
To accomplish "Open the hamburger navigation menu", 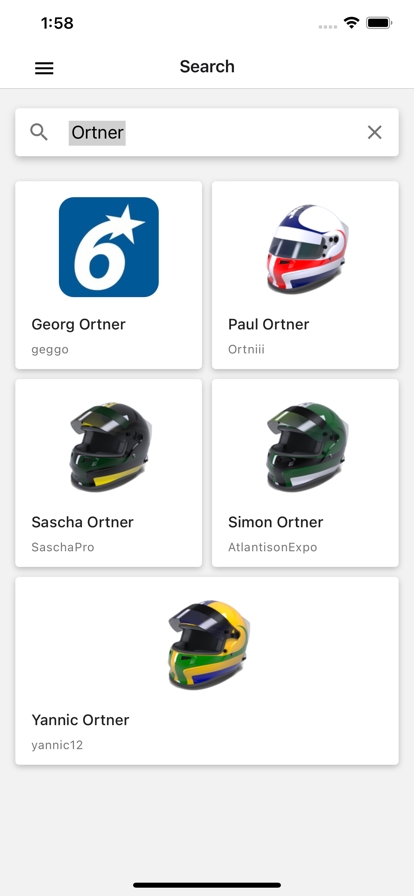I will [x=44, y=68].
